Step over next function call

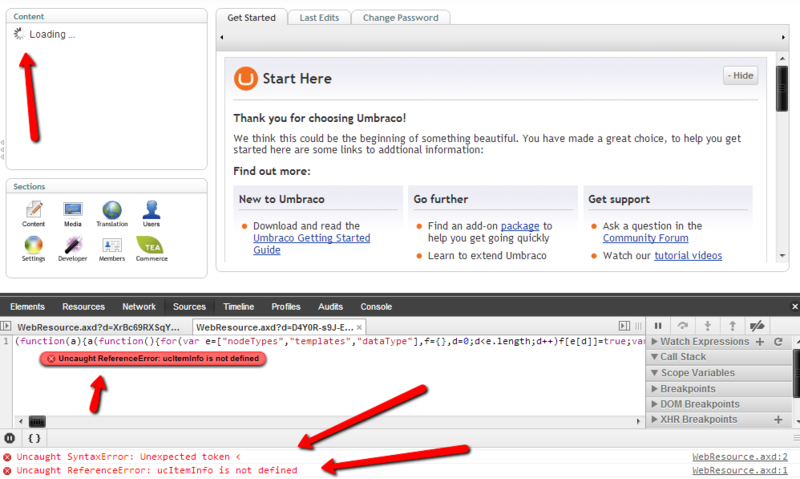(683, 325)
